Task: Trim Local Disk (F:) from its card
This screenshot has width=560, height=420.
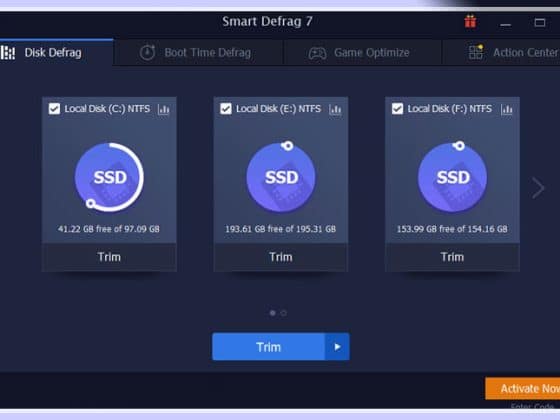Action: click(x=452, y=257)
